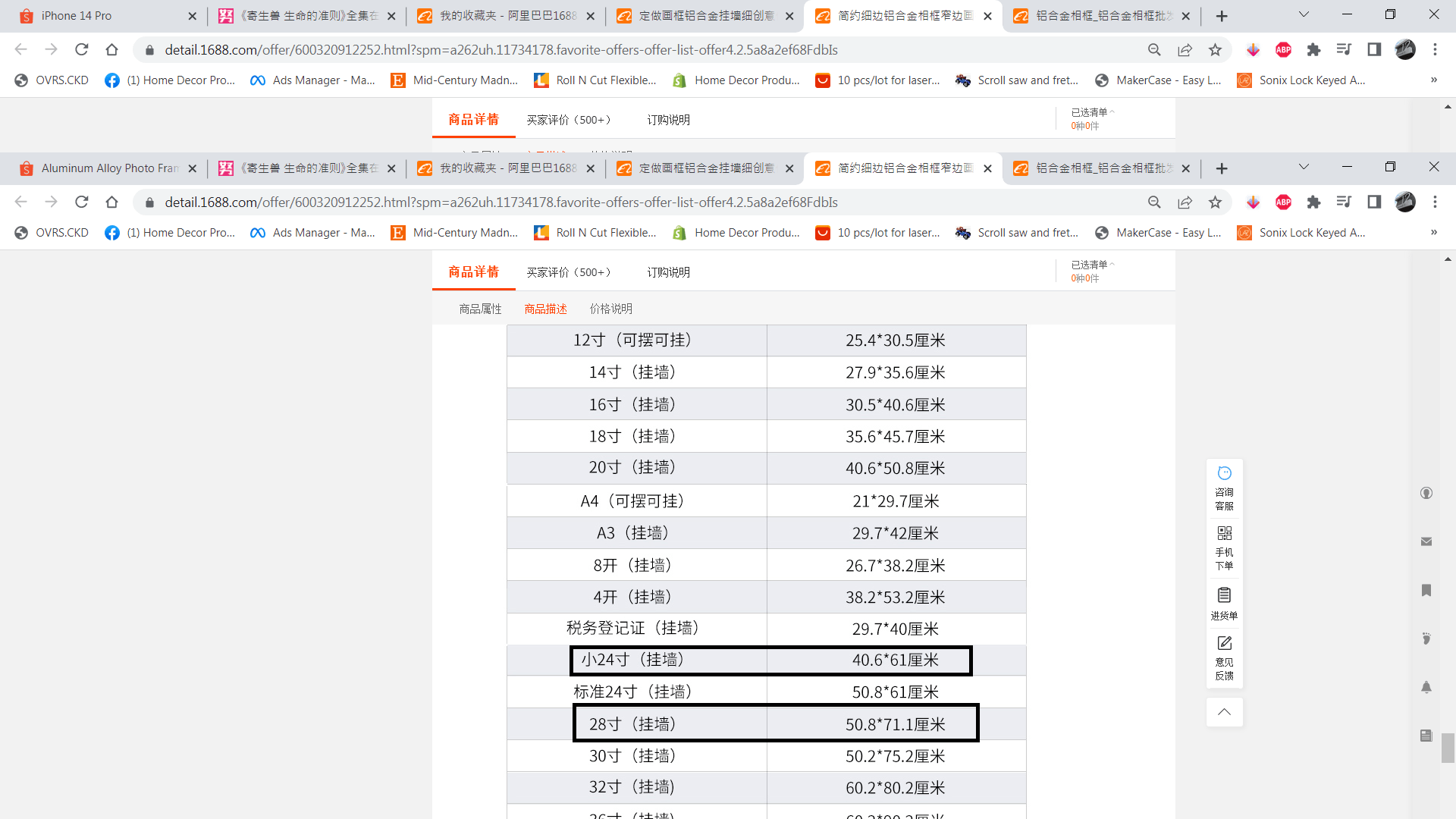Click the page's vertical scrollbar thumb

pos(1448,747)
